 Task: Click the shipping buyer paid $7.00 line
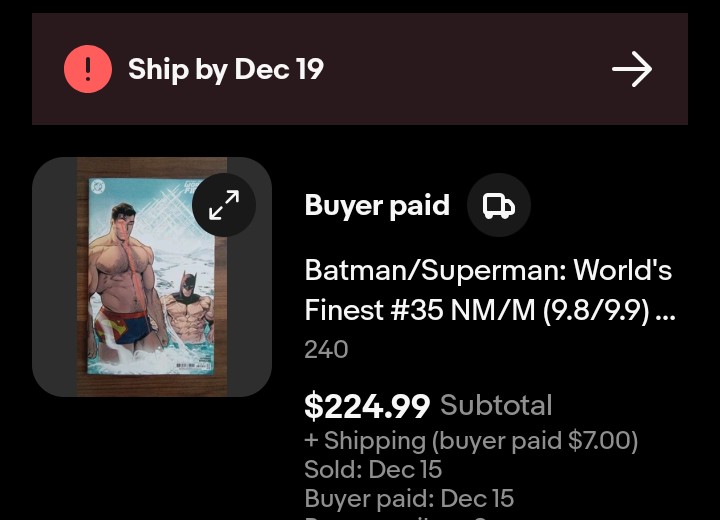tap(471, 440)
